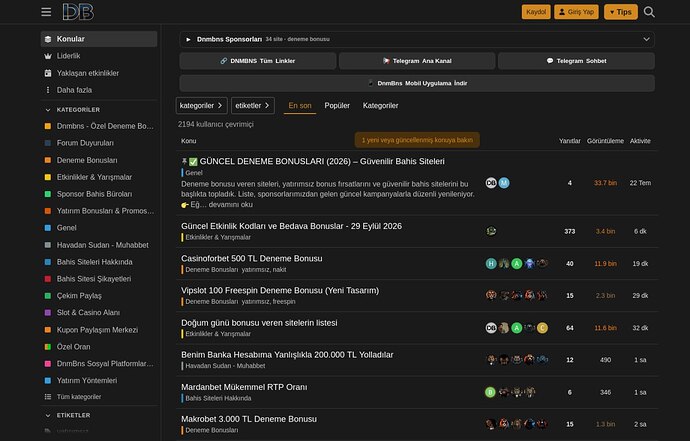Switch to the Kategoriler tab
690x441 pixels.
pos(380,106)
